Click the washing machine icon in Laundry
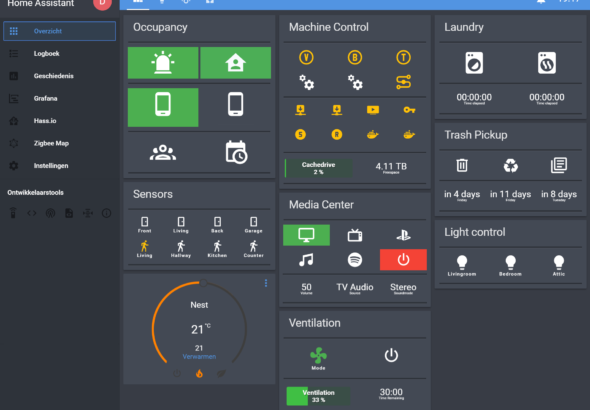The height and width of the screenshot is (410, 590). [474, 63]
